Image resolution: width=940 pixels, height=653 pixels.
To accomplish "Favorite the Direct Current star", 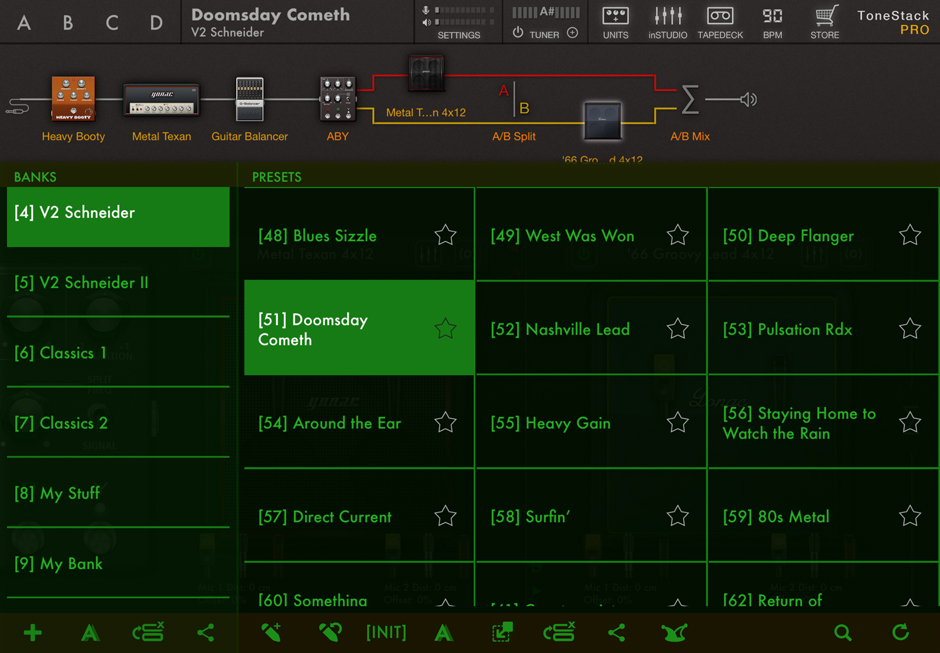I will point(445,516).
